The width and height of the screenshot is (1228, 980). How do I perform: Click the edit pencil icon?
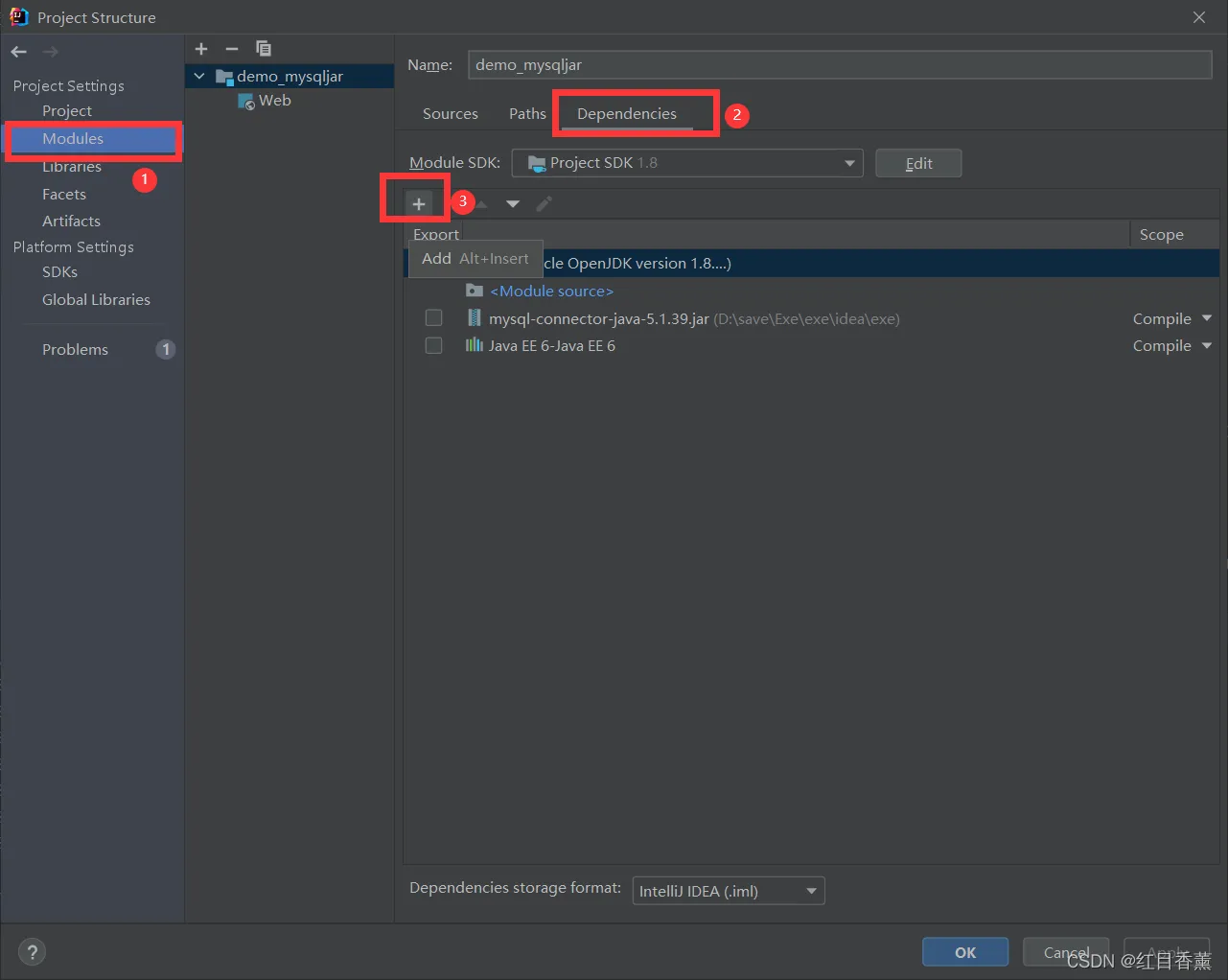click(544, 203)
